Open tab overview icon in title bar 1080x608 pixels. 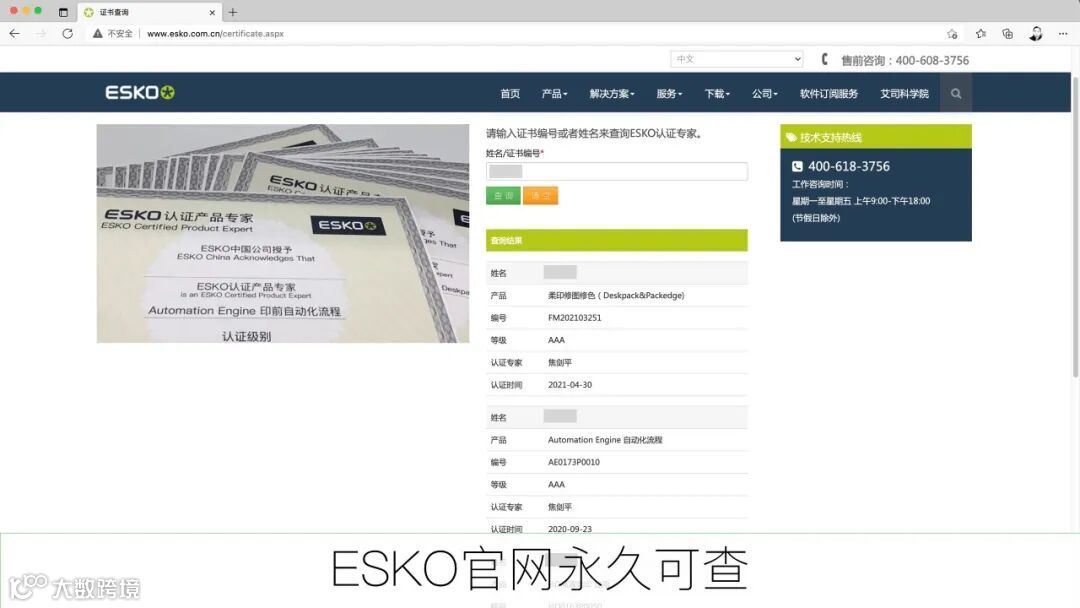[x=63, y=12]
